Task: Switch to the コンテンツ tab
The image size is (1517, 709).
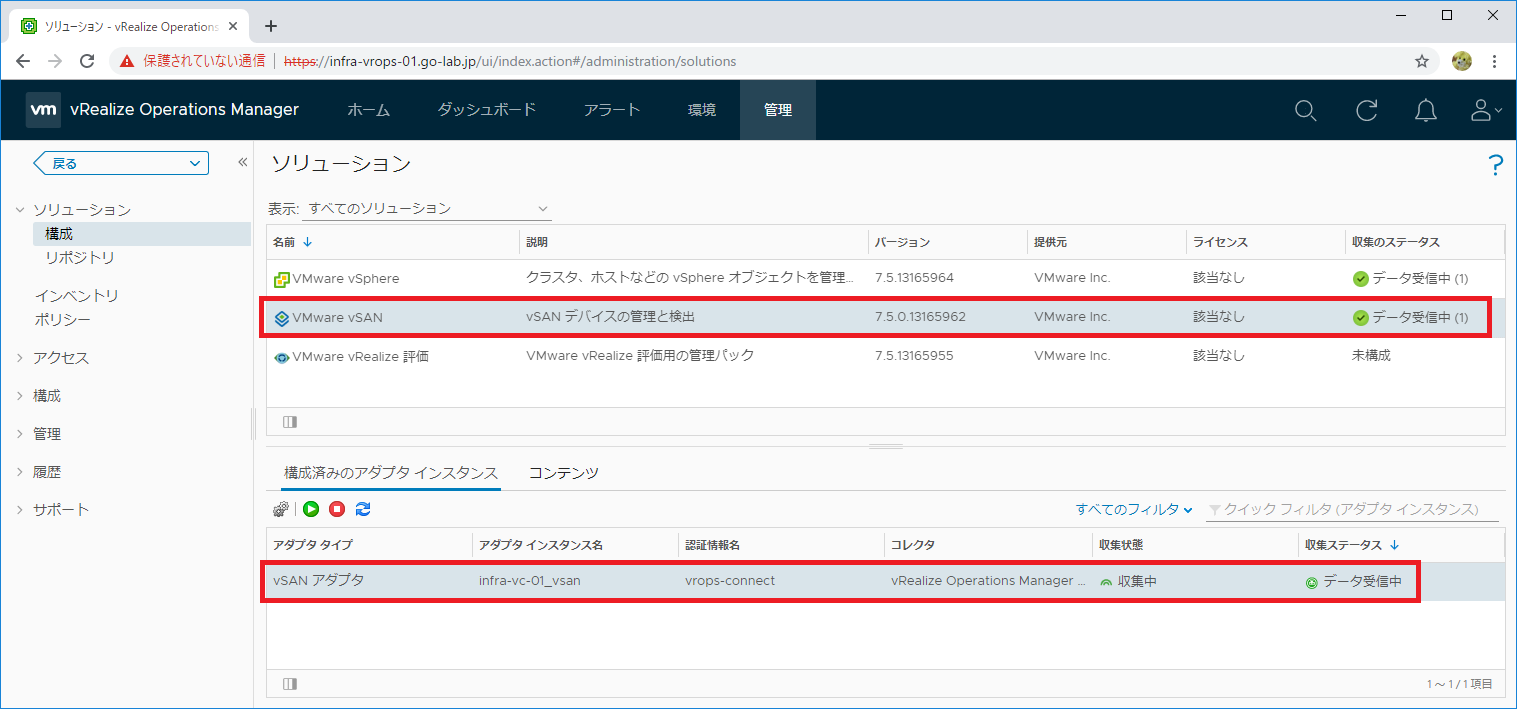Action: 564,473
